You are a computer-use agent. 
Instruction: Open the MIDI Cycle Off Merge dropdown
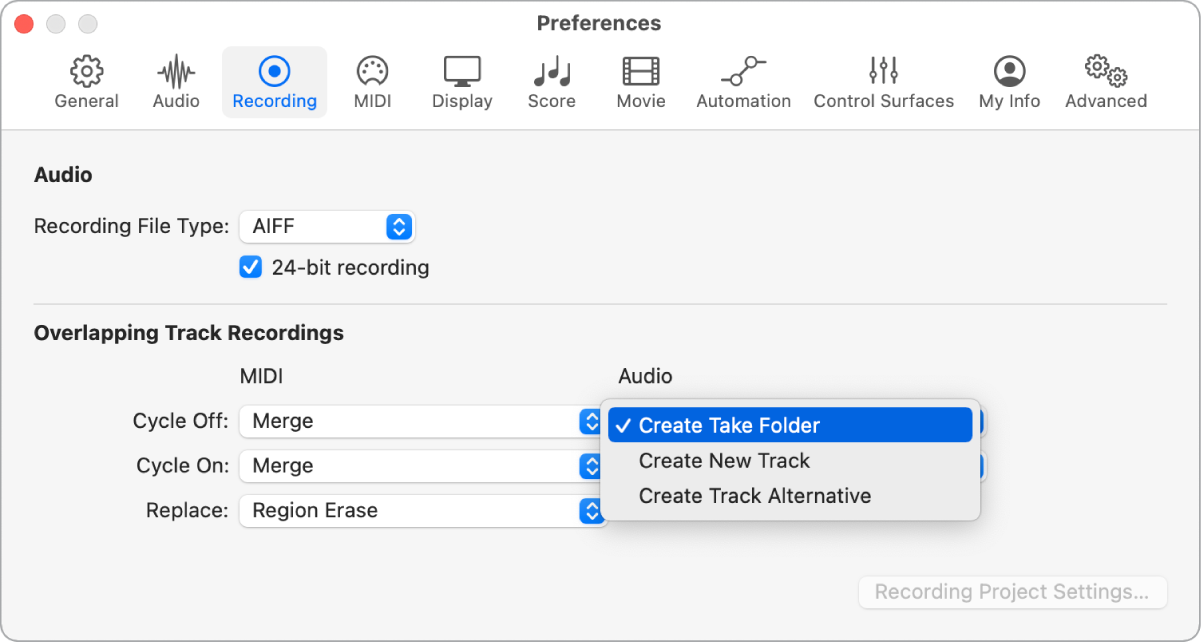[x=420, y=422]
